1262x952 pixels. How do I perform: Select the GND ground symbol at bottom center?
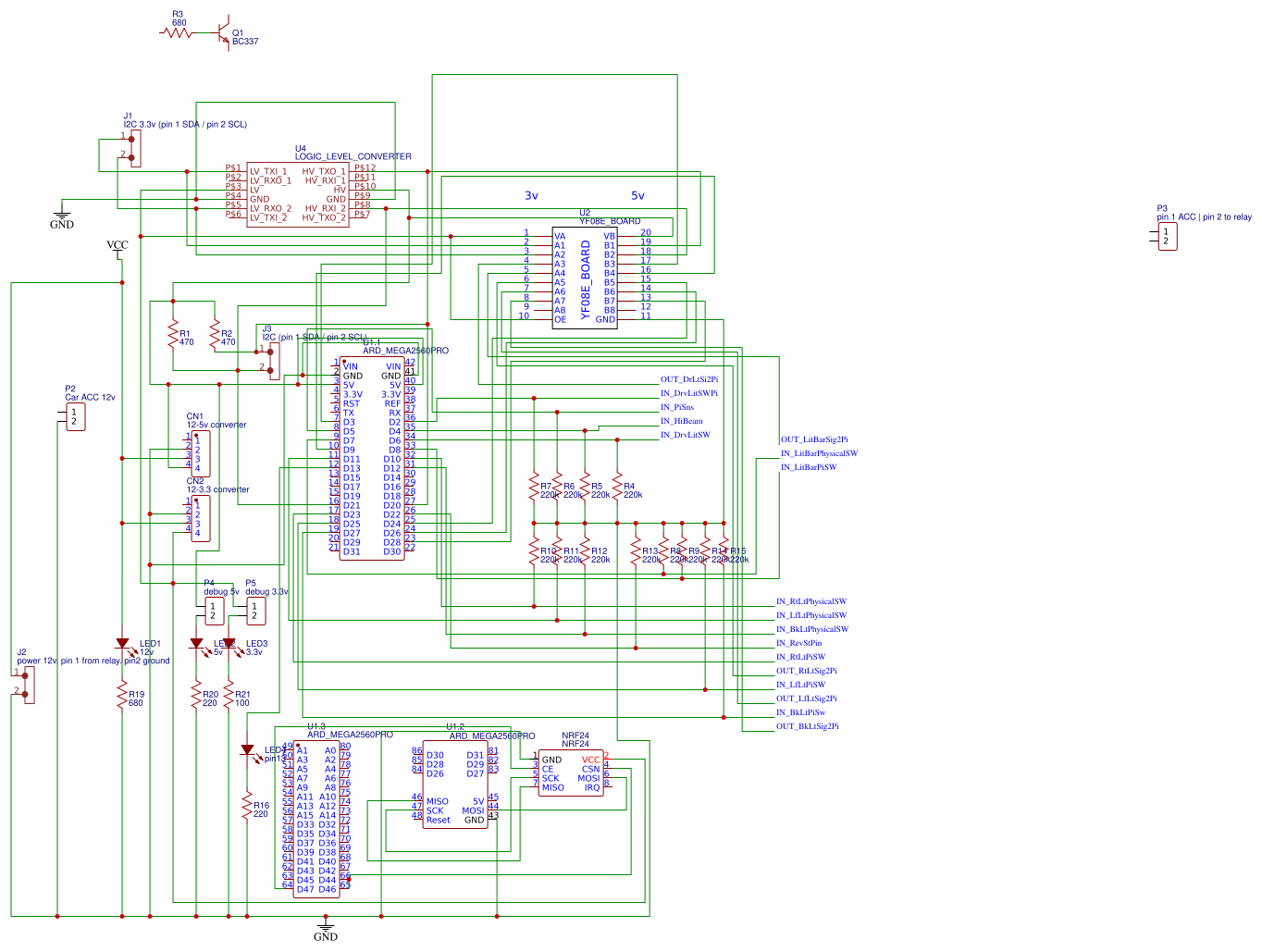coord(326,925)
